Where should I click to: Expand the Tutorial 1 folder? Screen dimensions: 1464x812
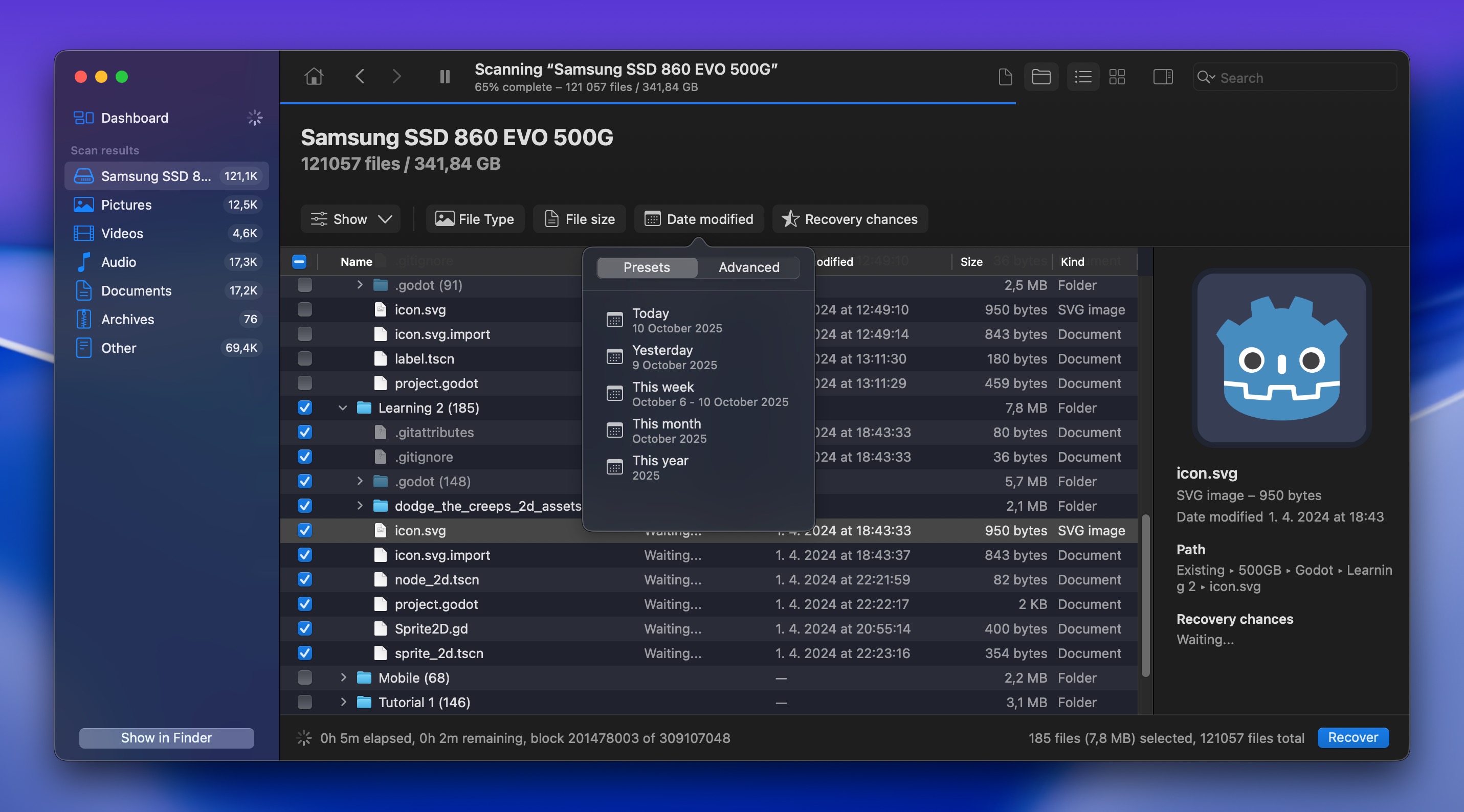tap(343, 703)
